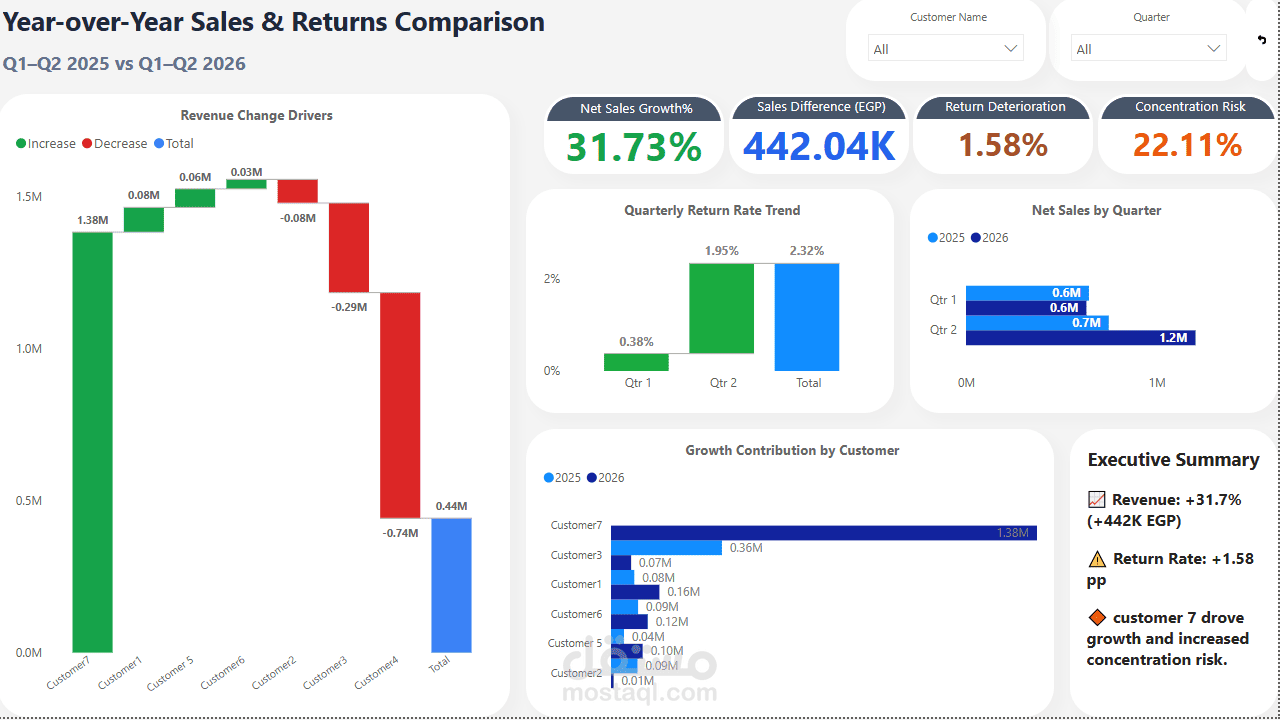The width and height of the screenshot is (1280, 720).
Task: Click the Quarterly Return Rate Trend title
Action: (712, 211)
